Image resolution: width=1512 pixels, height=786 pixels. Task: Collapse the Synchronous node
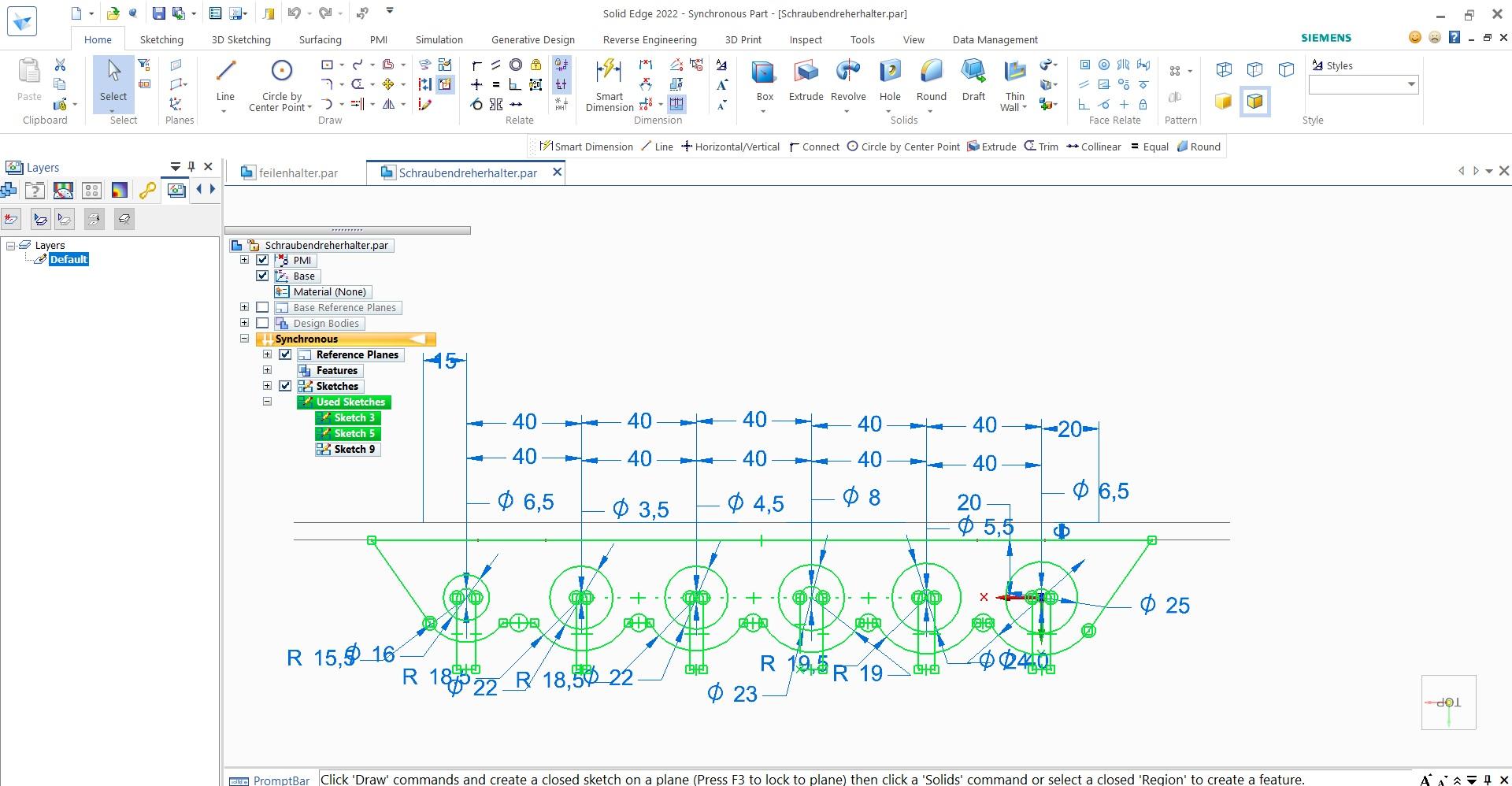244,339
